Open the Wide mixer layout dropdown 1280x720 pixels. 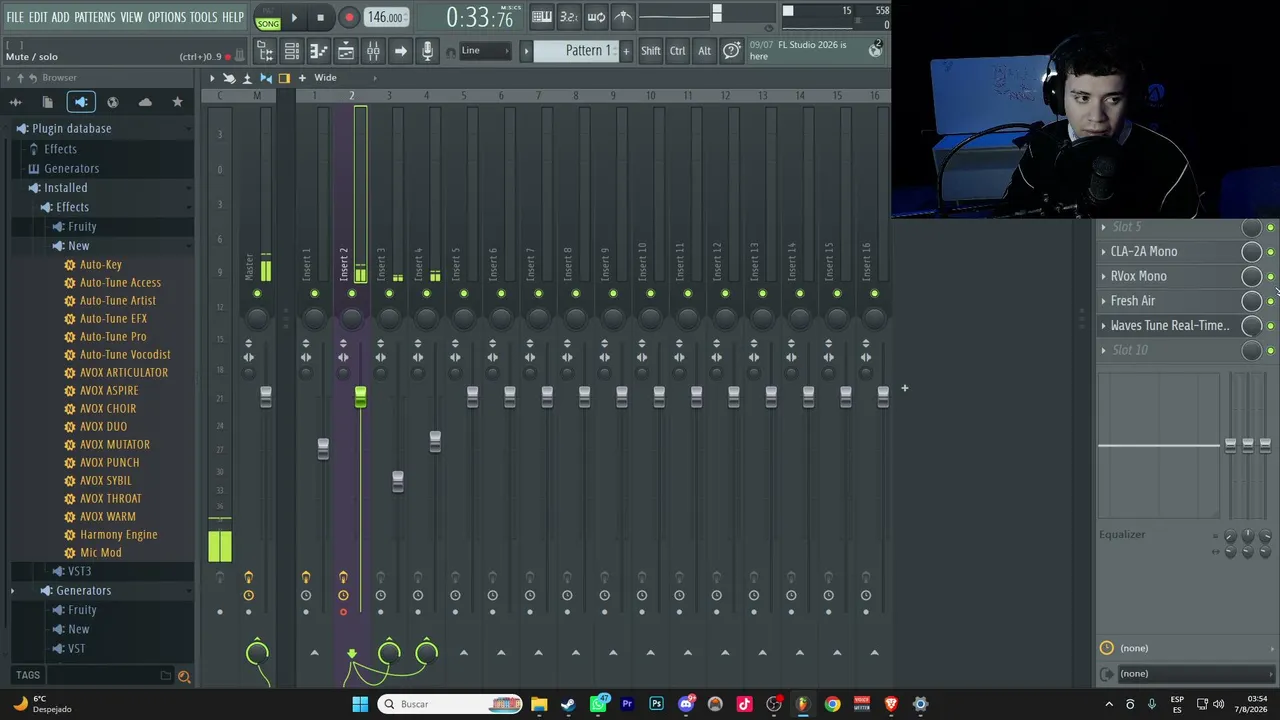[344, 78]
